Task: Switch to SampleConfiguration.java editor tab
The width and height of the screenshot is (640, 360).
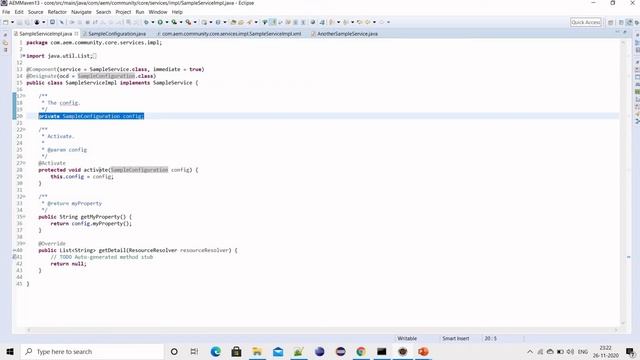Action: 117,34
